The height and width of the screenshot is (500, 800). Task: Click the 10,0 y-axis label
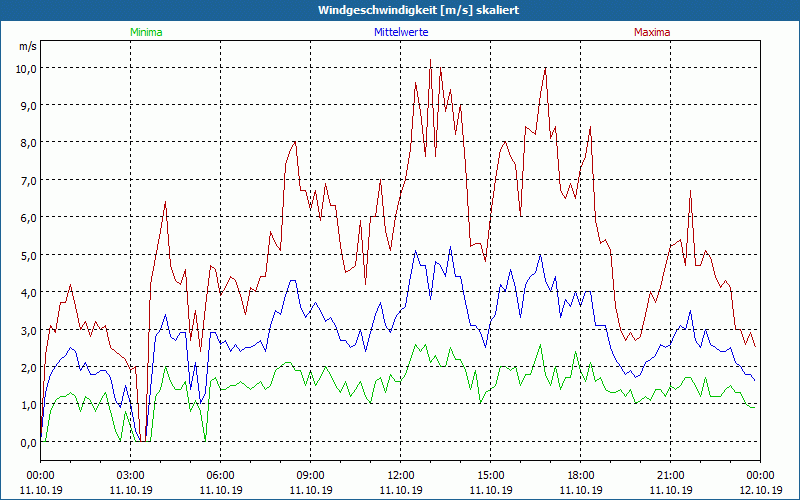pos(26,69)
